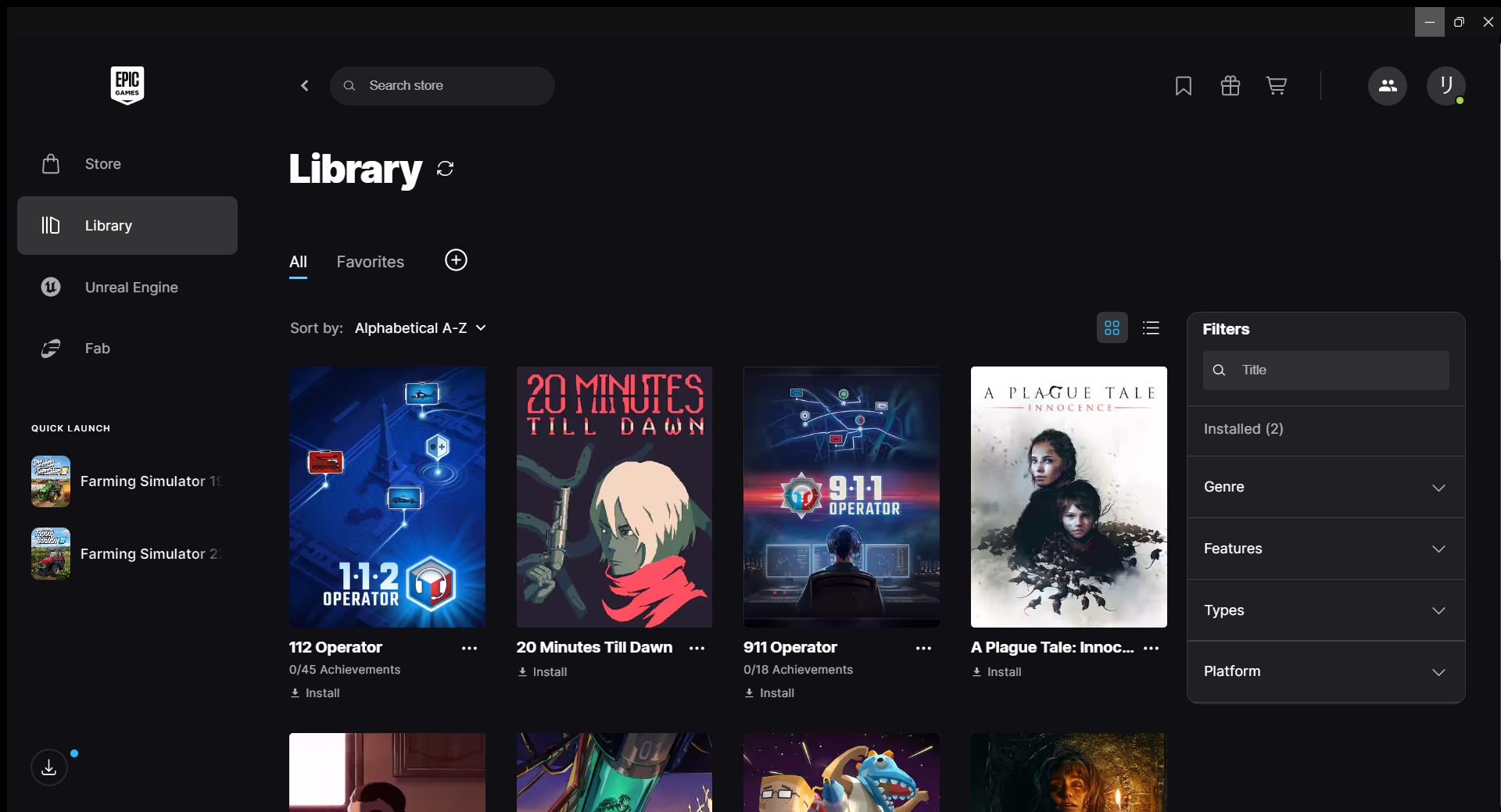Open options menu for 20 Minutes Till Dawn
The image size is (1501, 812).
coord(697,648)
